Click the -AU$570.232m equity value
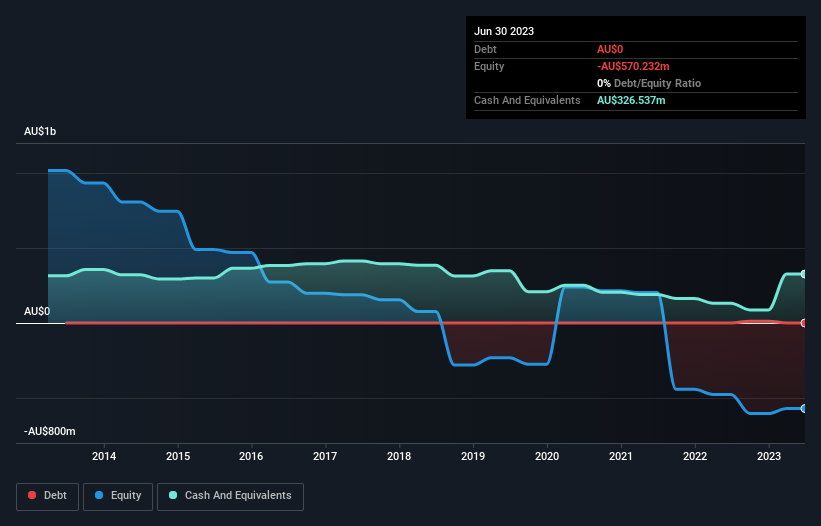 click(x=633, y=66)
